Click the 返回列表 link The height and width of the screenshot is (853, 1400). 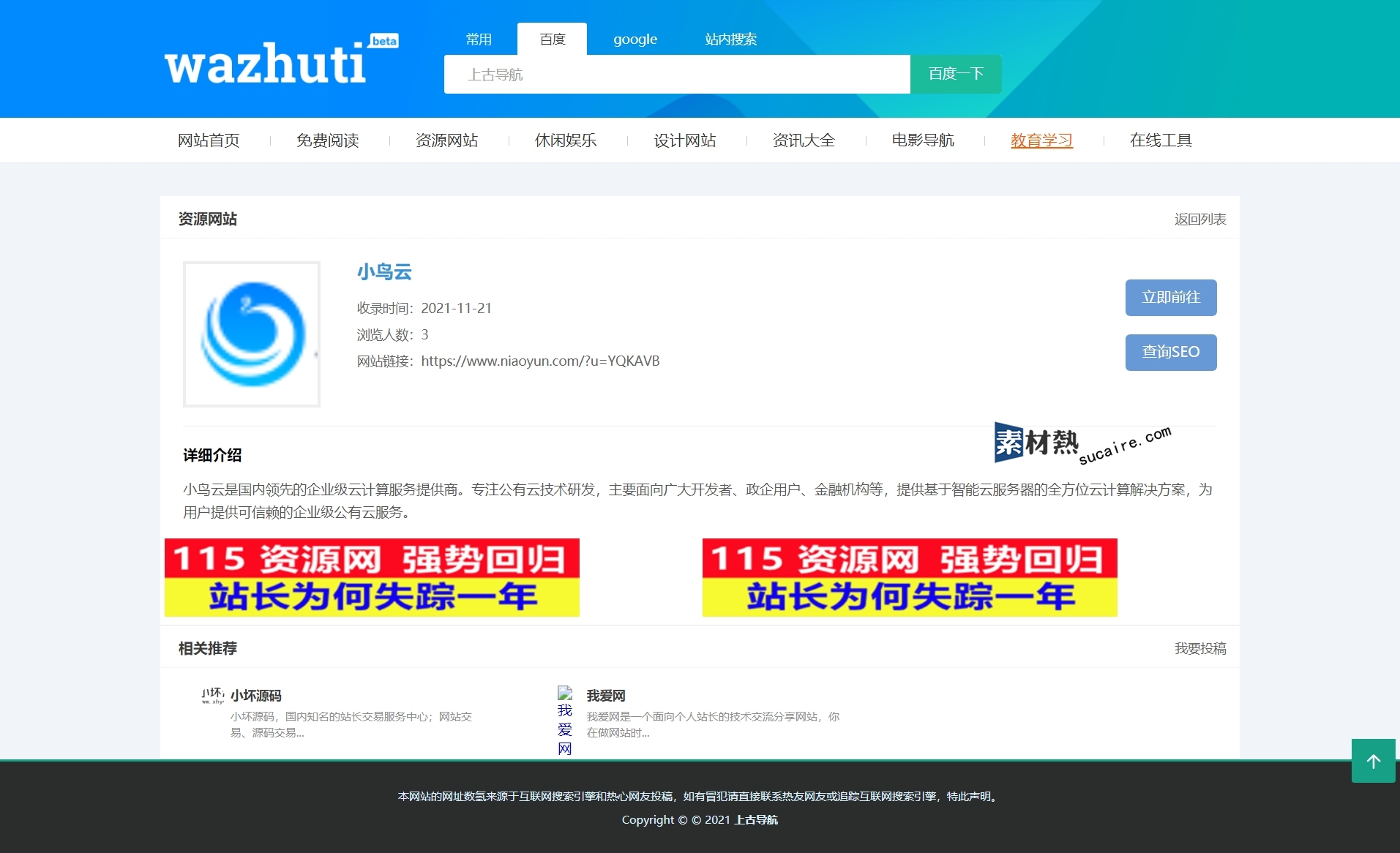click(x=1200, y=219)
